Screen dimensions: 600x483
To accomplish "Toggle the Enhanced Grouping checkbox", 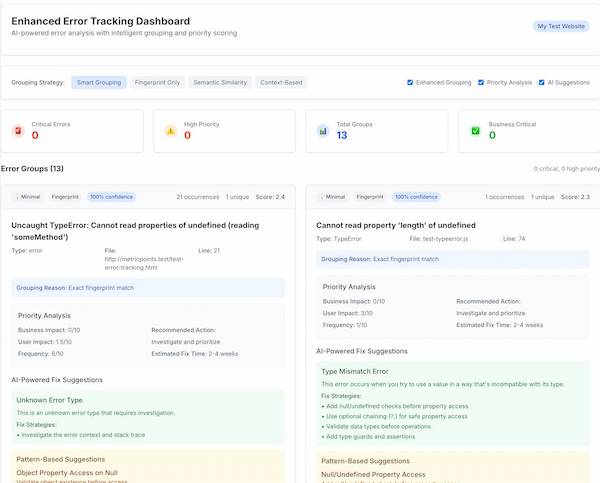I will coord(410,82).
